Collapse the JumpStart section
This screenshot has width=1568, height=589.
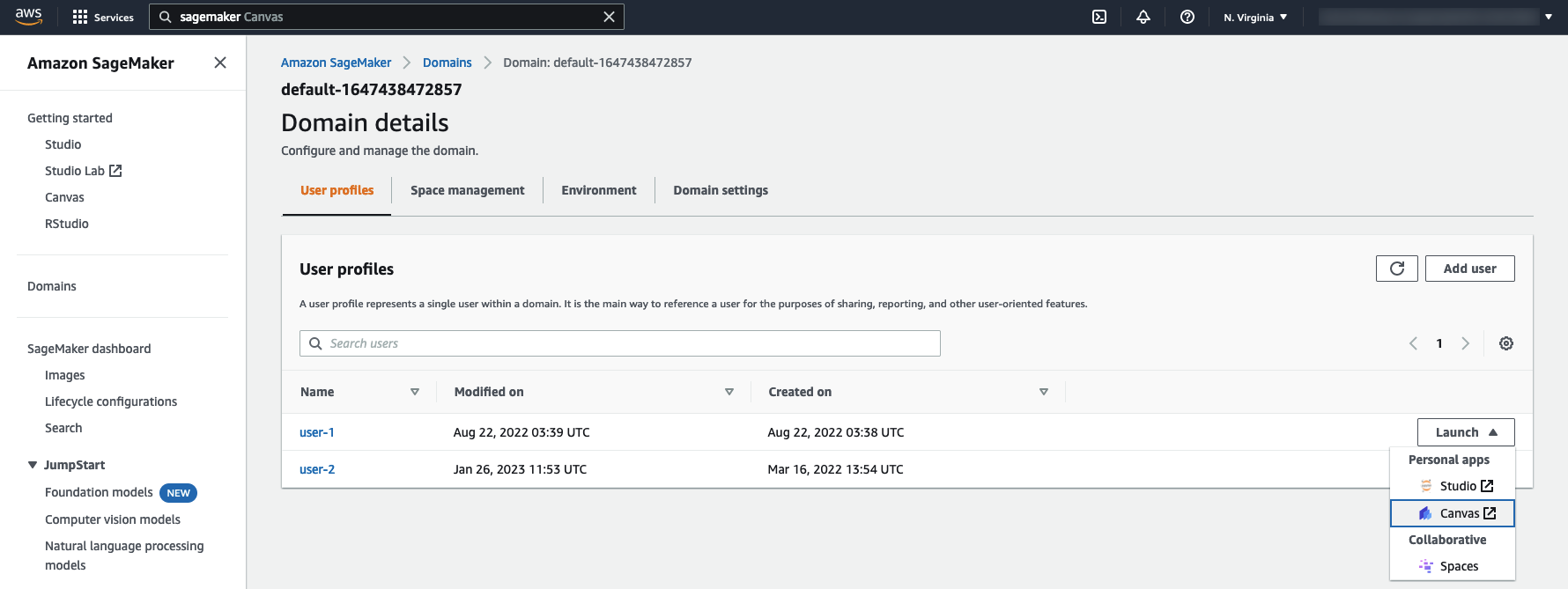pos(33,465)
